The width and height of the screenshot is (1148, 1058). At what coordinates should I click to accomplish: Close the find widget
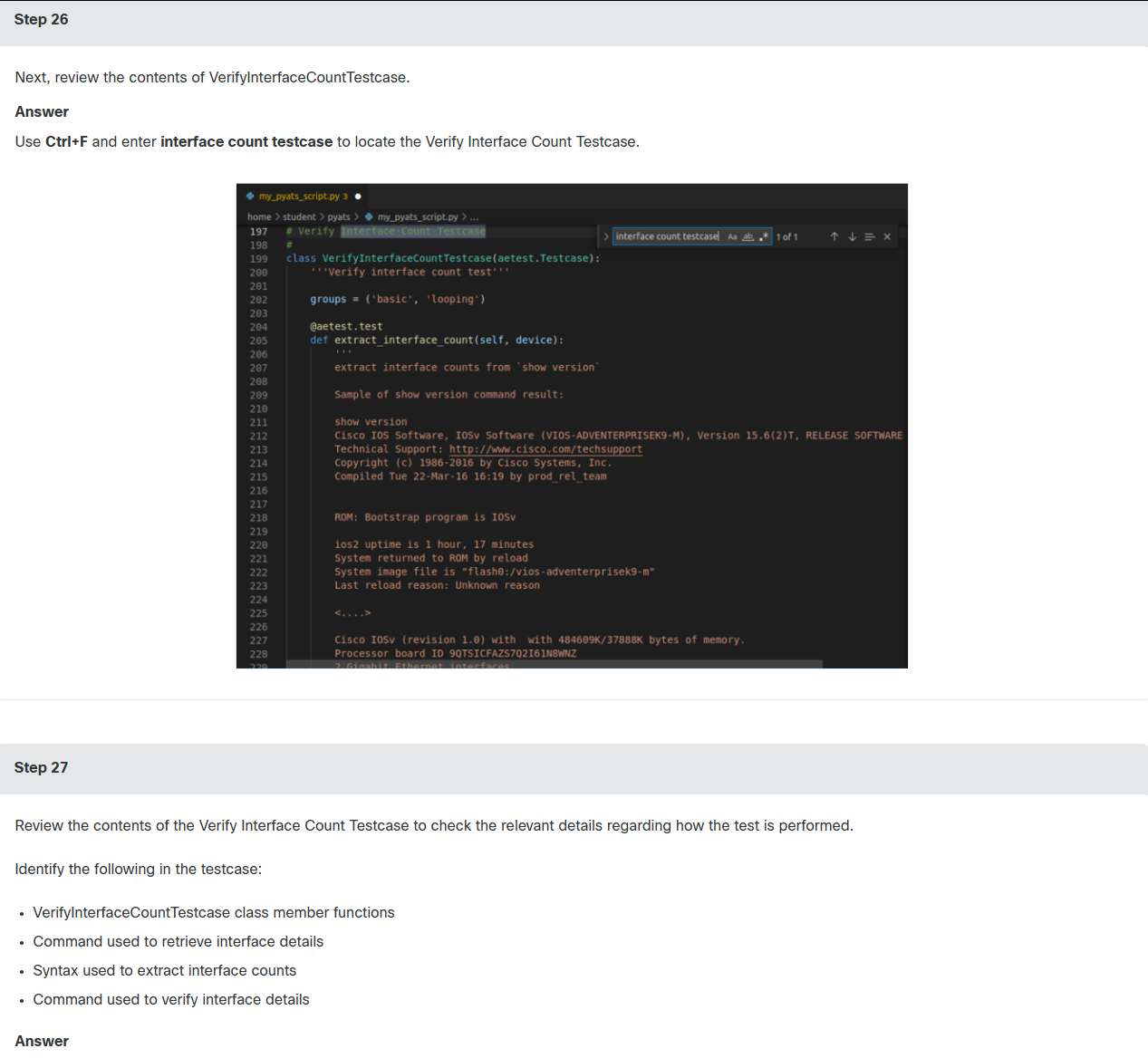(887, 236)
